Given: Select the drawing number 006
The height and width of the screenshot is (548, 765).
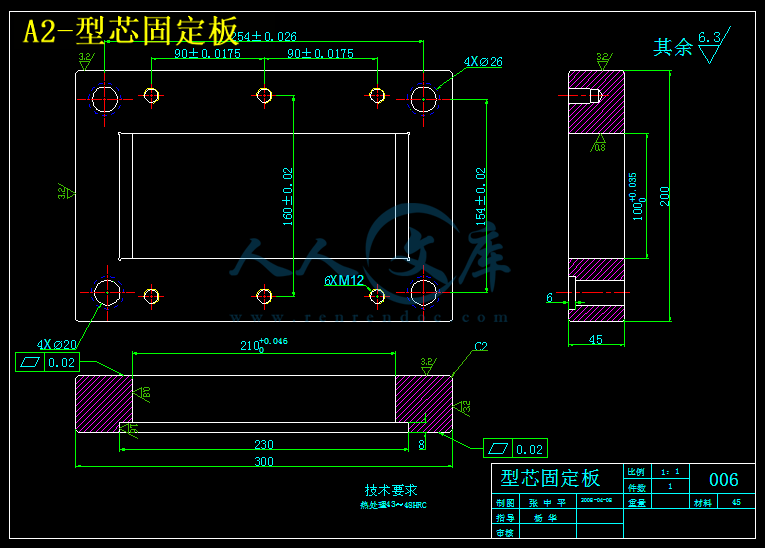Looking at the screenshot, I should click(724, 480).
